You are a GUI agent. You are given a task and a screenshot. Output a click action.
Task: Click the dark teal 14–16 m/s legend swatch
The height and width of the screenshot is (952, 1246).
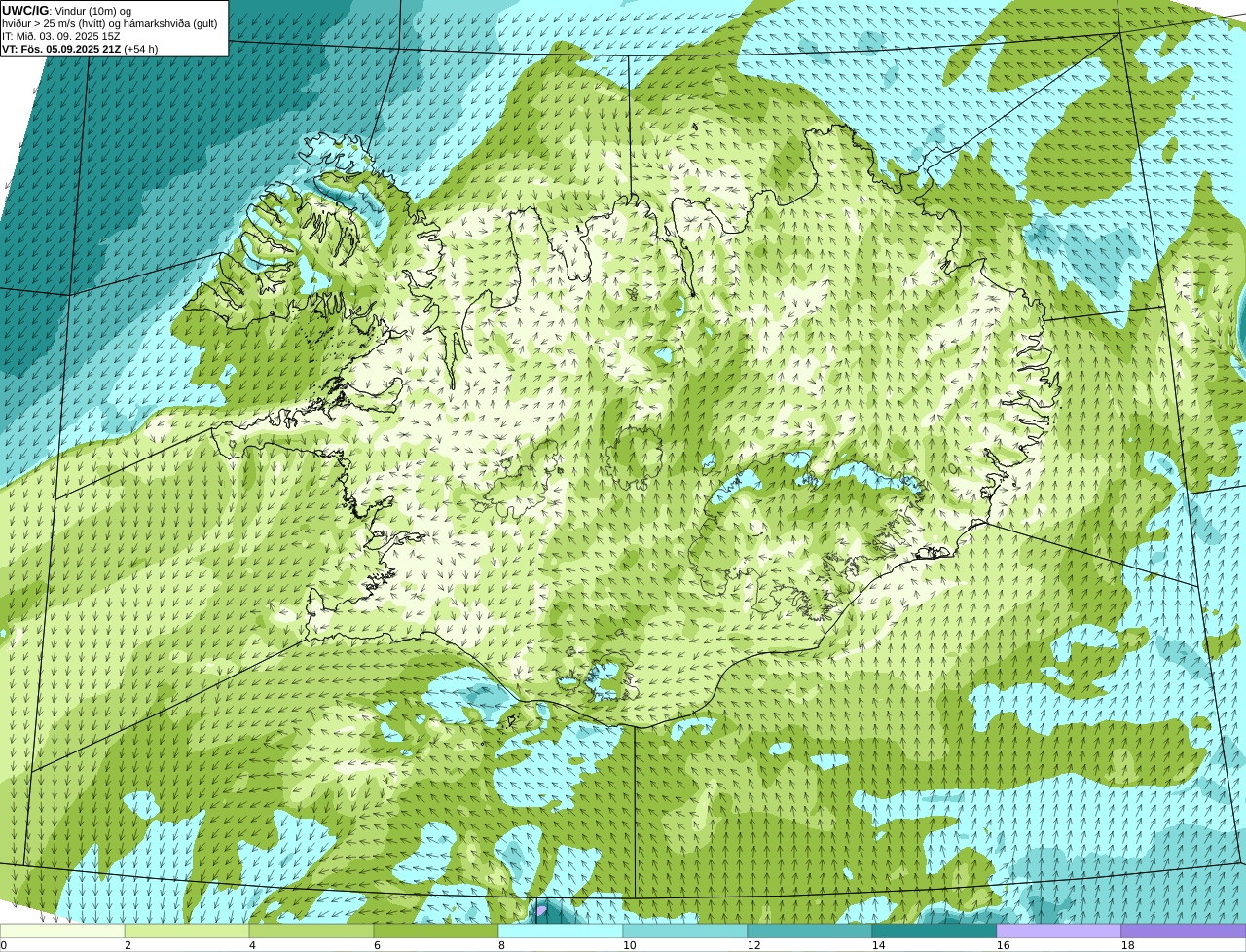pyautogui.click(x=934, y=931)
